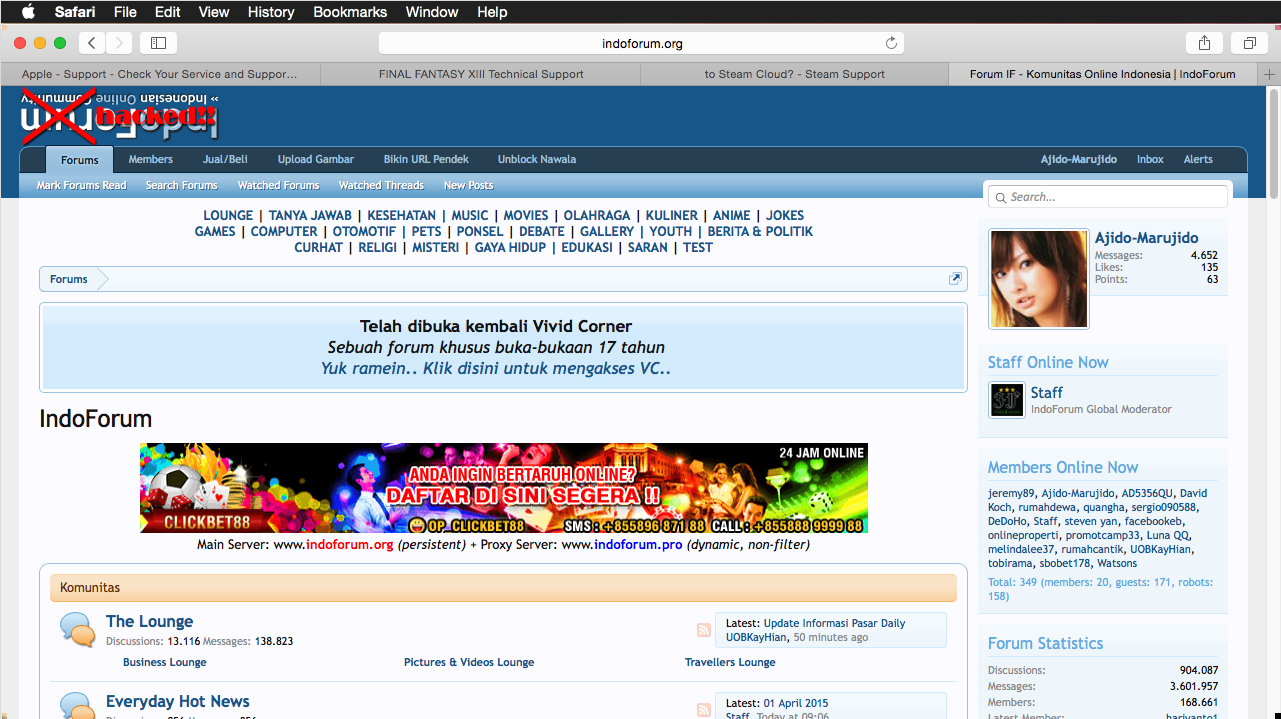Open Safari share button

coord(1204,43)
